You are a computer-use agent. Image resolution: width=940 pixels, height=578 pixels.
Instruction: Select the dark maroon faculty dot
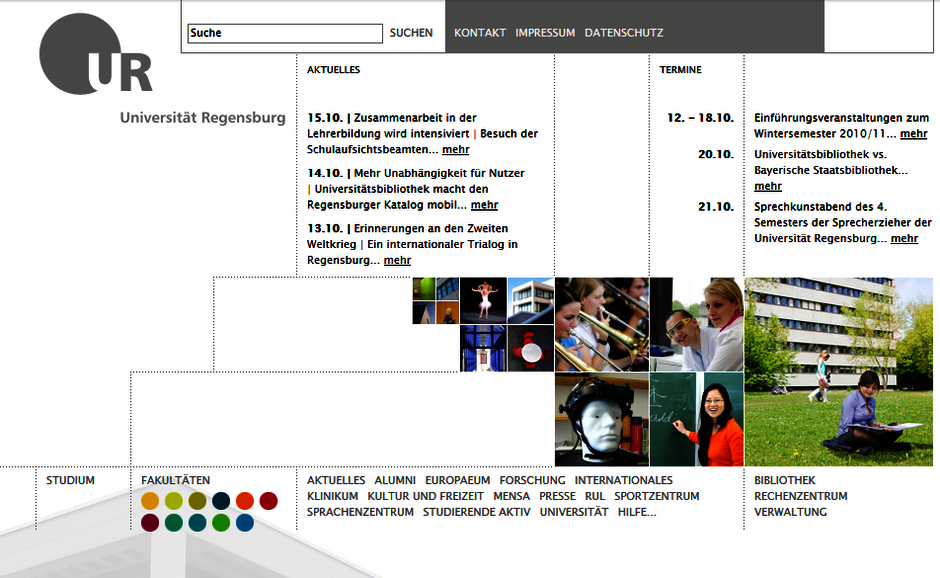pyautogui.click(x=150, y=522)
